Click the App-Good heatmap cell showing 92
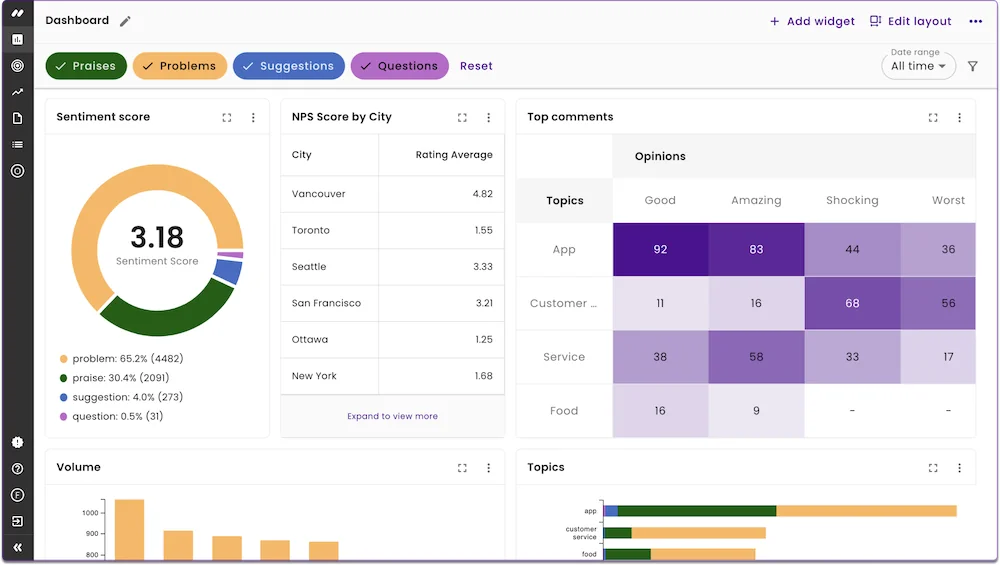This screenshot has width=1000, height=565. (660, 249)
